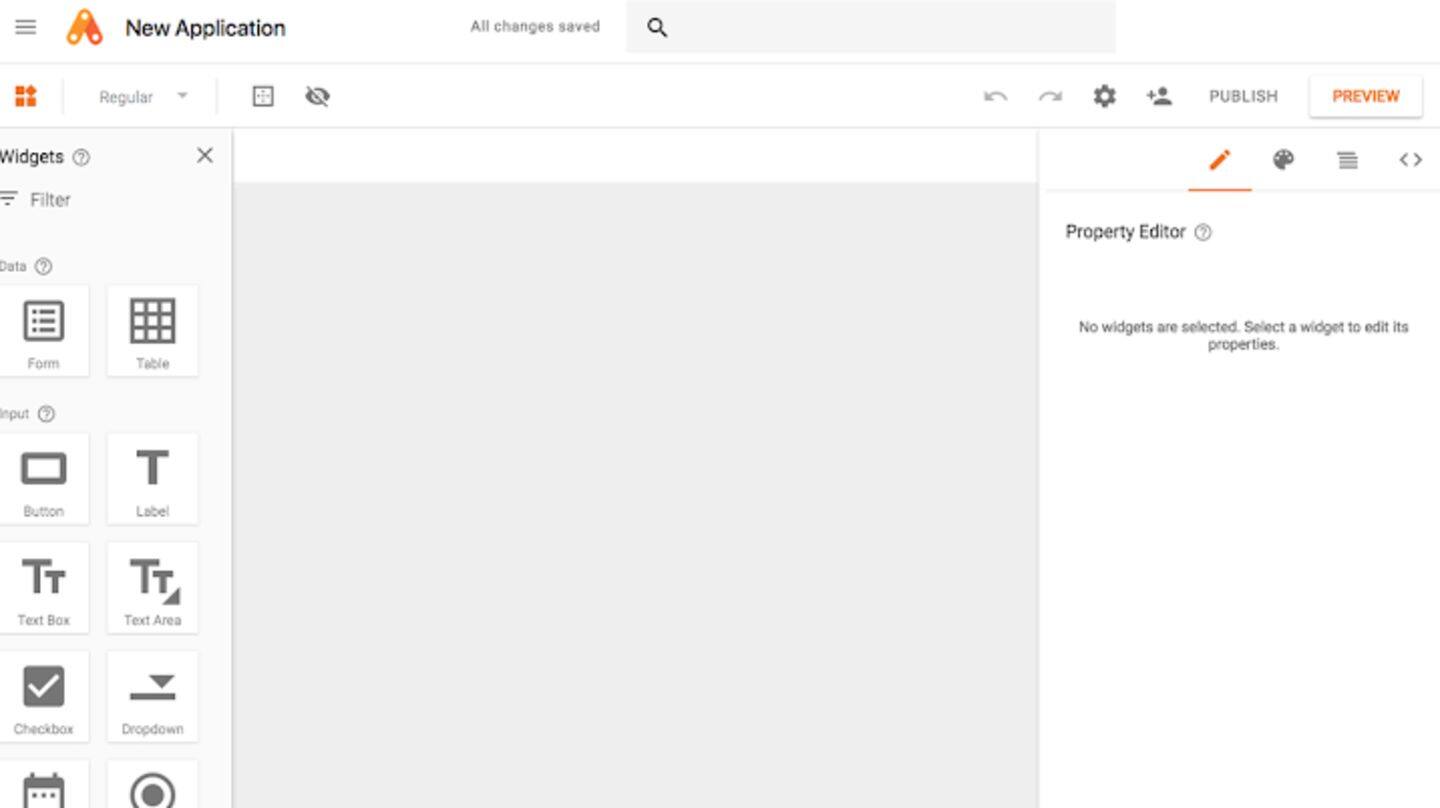Viewport: 1440px width, 808px height.
Task: Select the Checkbox widget
Action: click(43, 697)
